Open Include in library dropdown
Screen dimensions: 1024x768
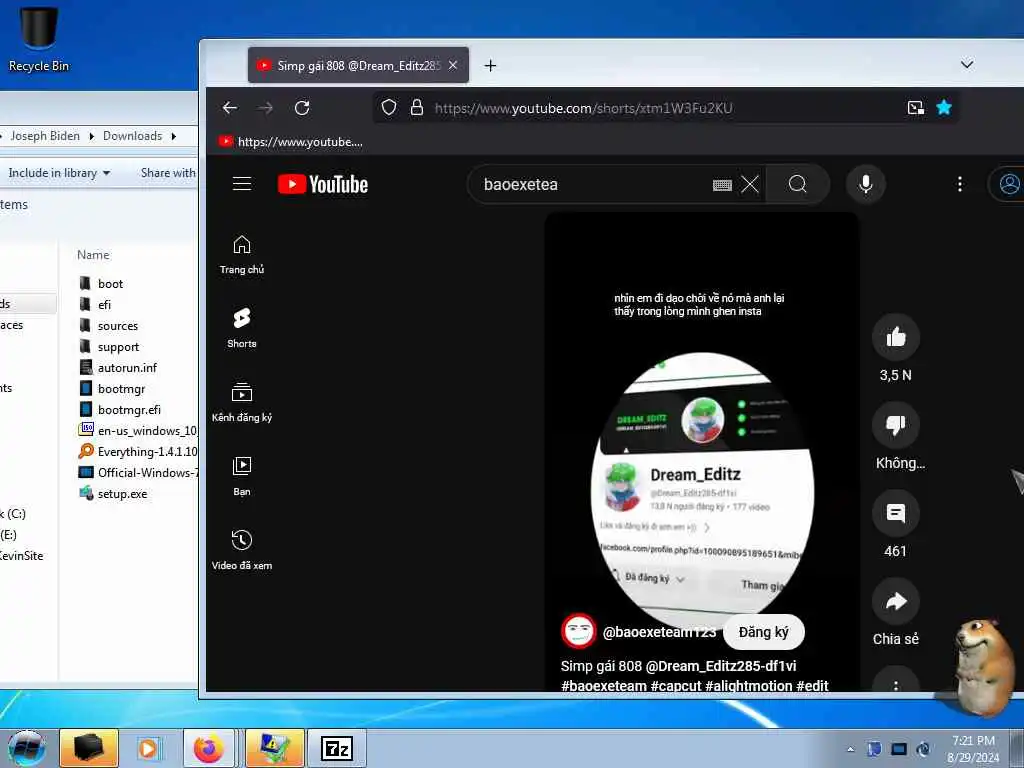coord(59,173)
